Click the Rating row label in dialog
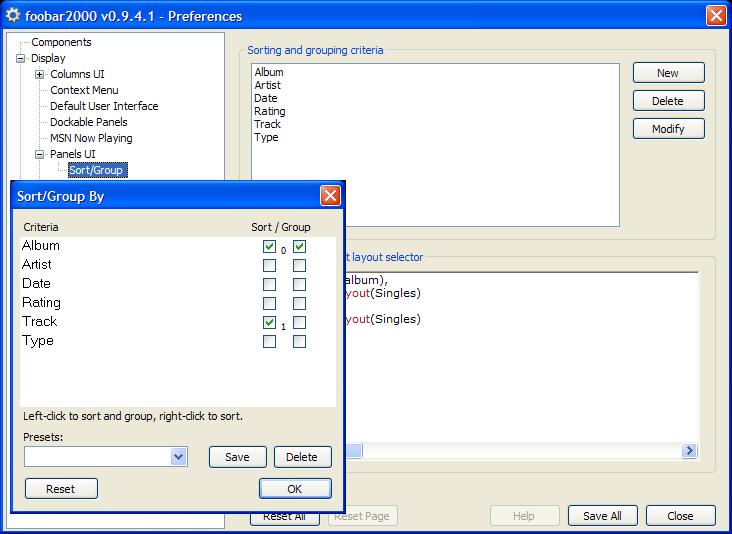Viewport: 732px width, 534px height. [41, 303]
